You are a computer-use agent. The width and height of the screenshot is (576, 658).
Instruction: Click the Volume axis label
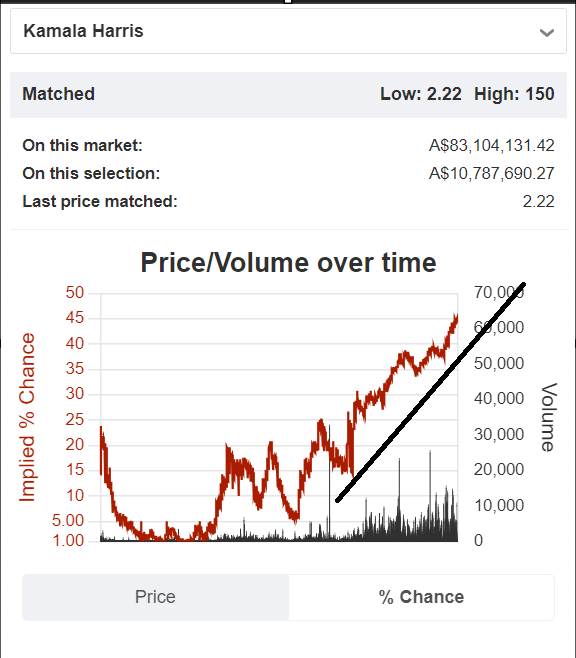click(548, 417)
